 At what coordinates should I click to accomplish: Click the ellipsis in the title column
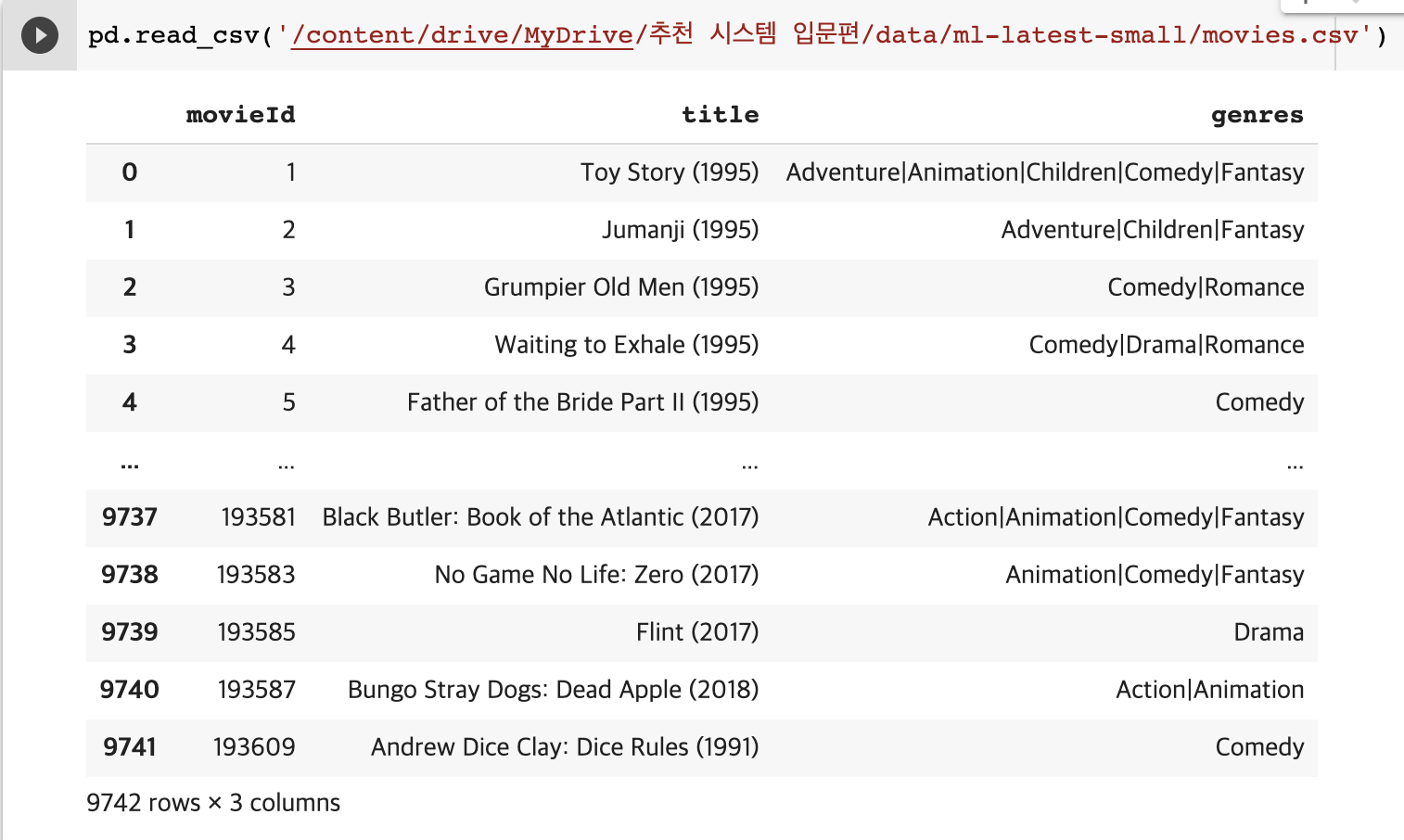click(x=749, y=465)
